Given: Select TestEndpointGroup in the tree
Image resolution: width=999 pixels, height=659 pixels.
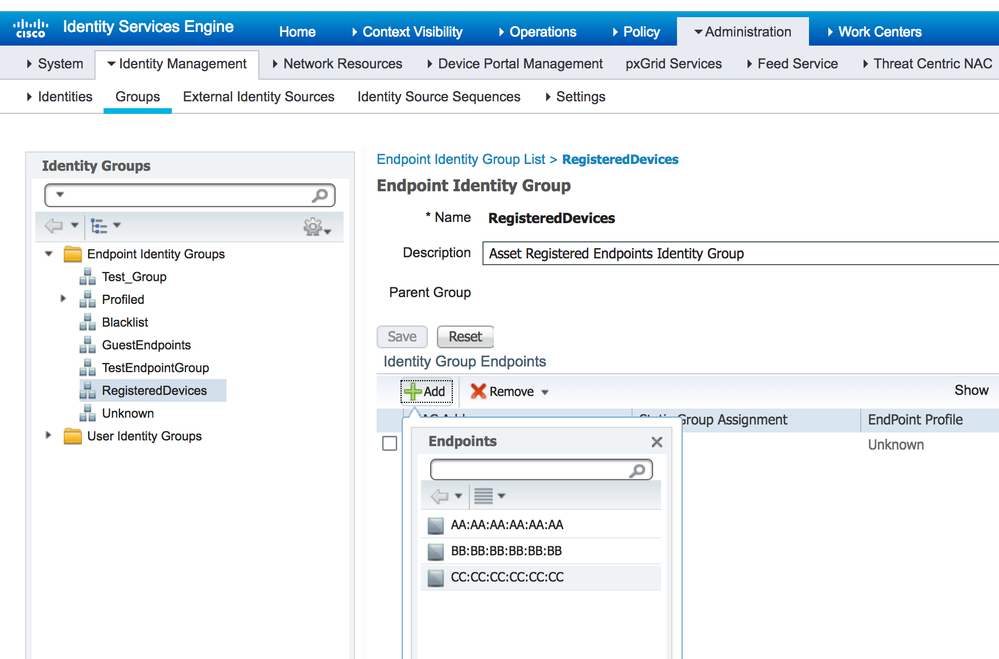Looking at the screenshot, I should tap(155, 368).
